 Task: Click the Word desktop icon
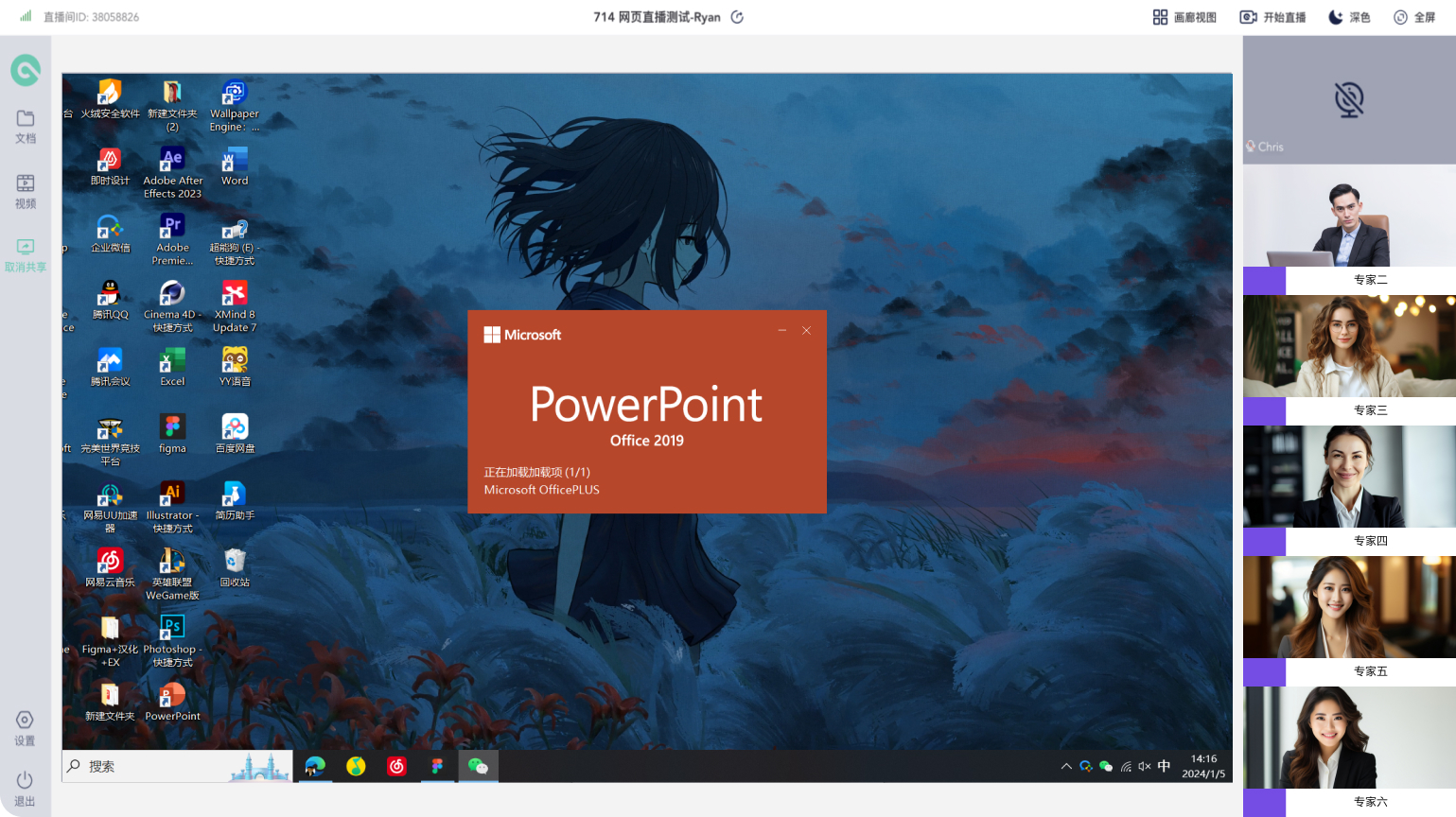click(x=235, y=166)
